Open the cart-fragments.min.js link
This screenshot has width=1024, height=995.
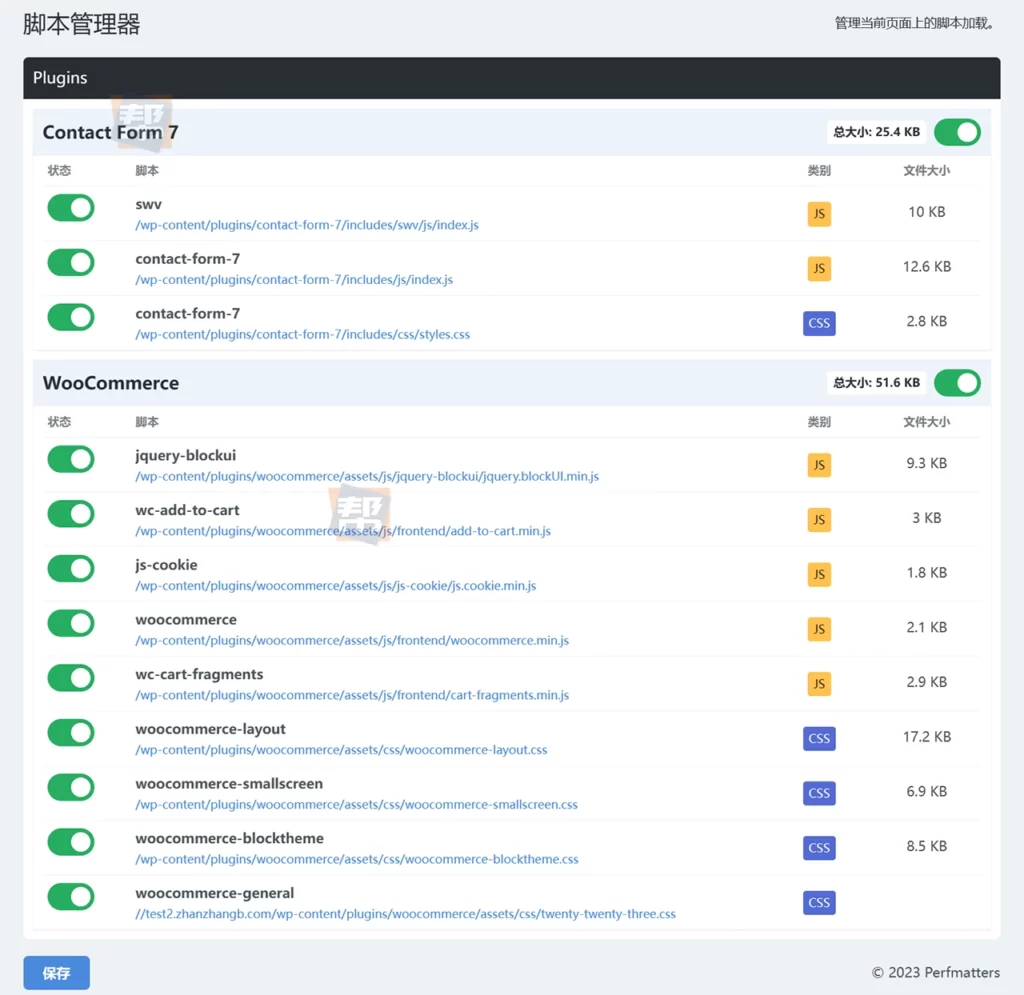352,695
